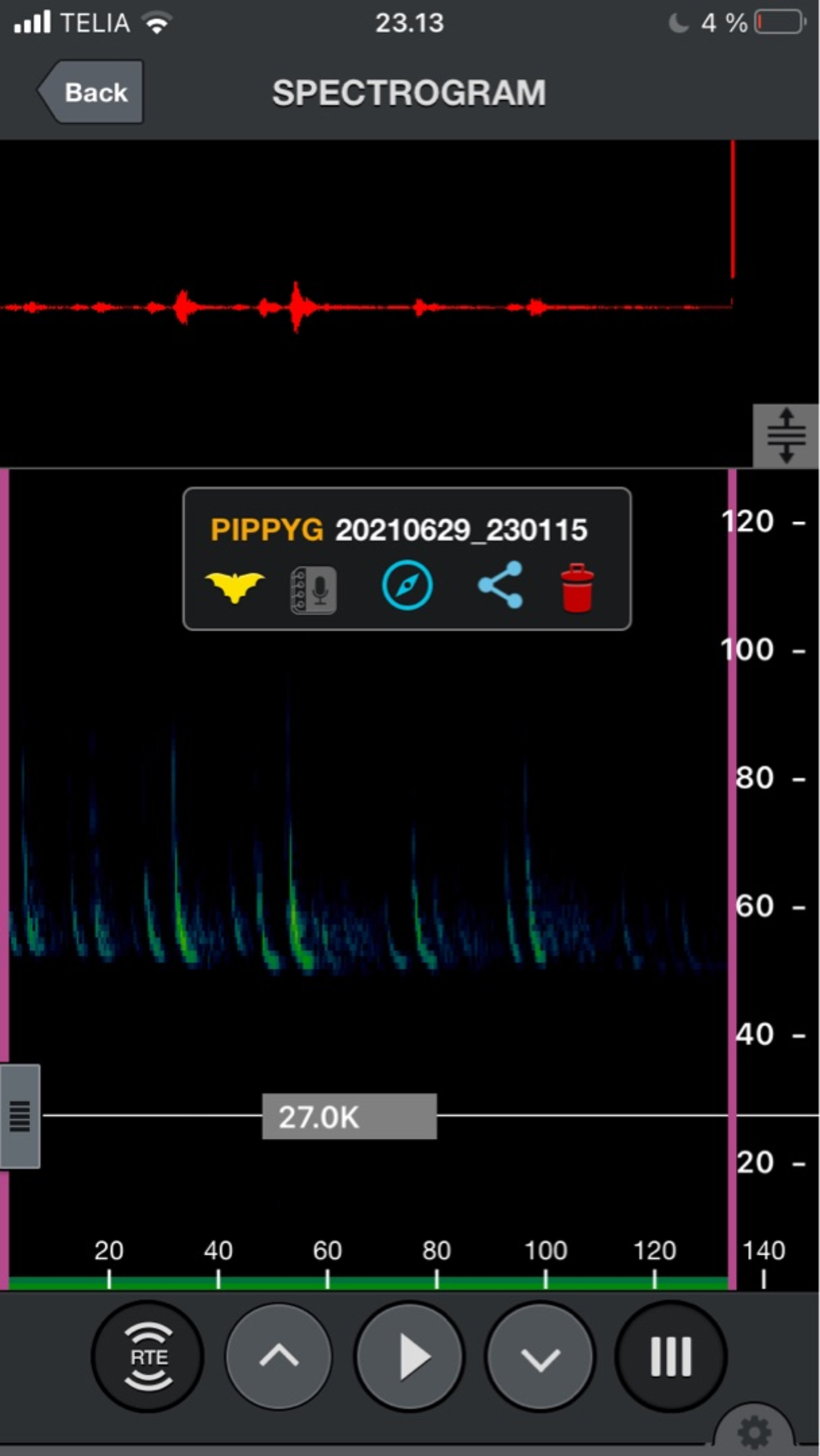The width and height of the screenshot is (820, 1456).
Task: Tap the tall red spike in waveform
Action: (x=732, y=210)
